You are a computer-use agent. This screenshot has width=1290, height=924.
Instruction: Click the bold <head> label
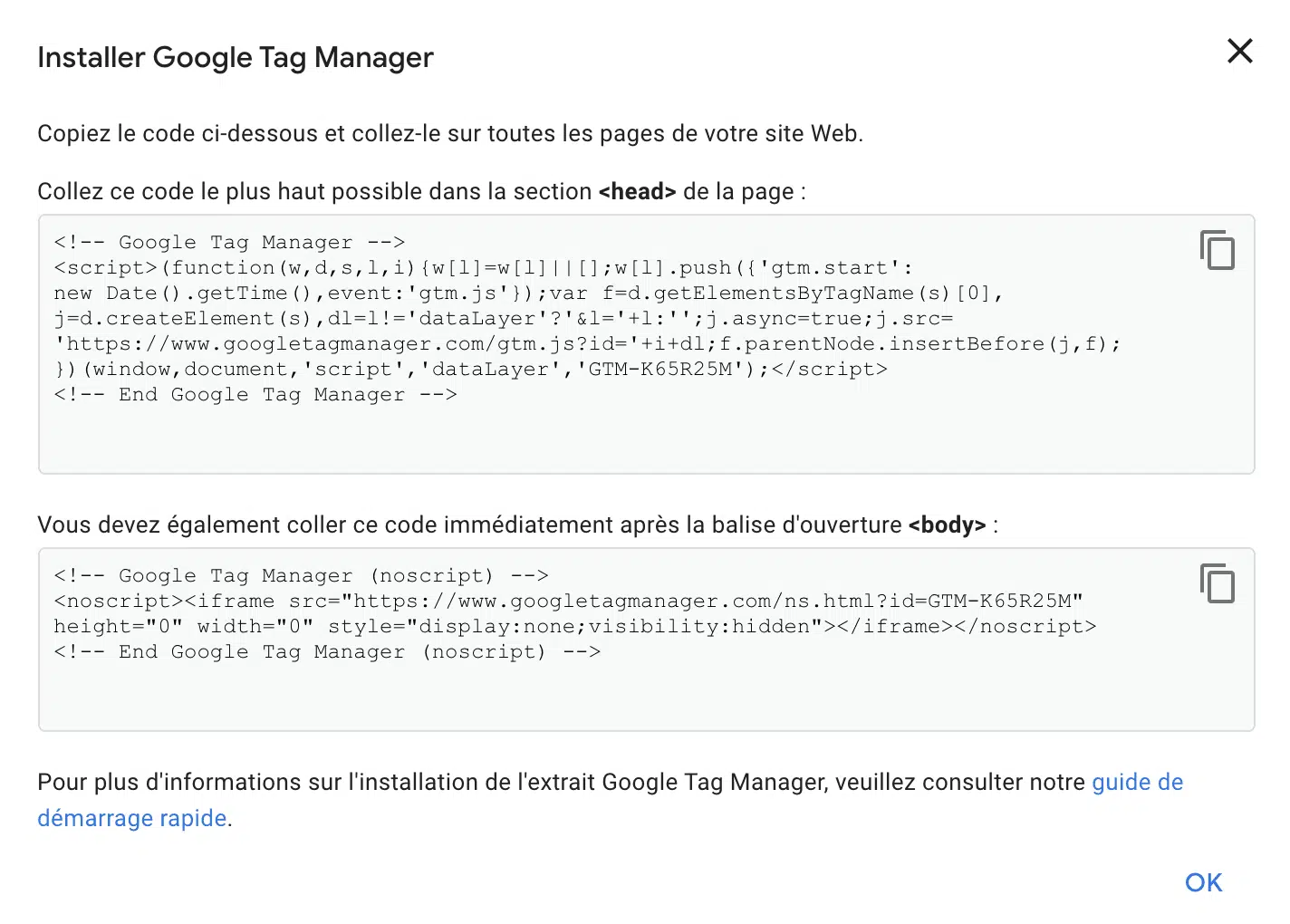[x=637, y=191]
